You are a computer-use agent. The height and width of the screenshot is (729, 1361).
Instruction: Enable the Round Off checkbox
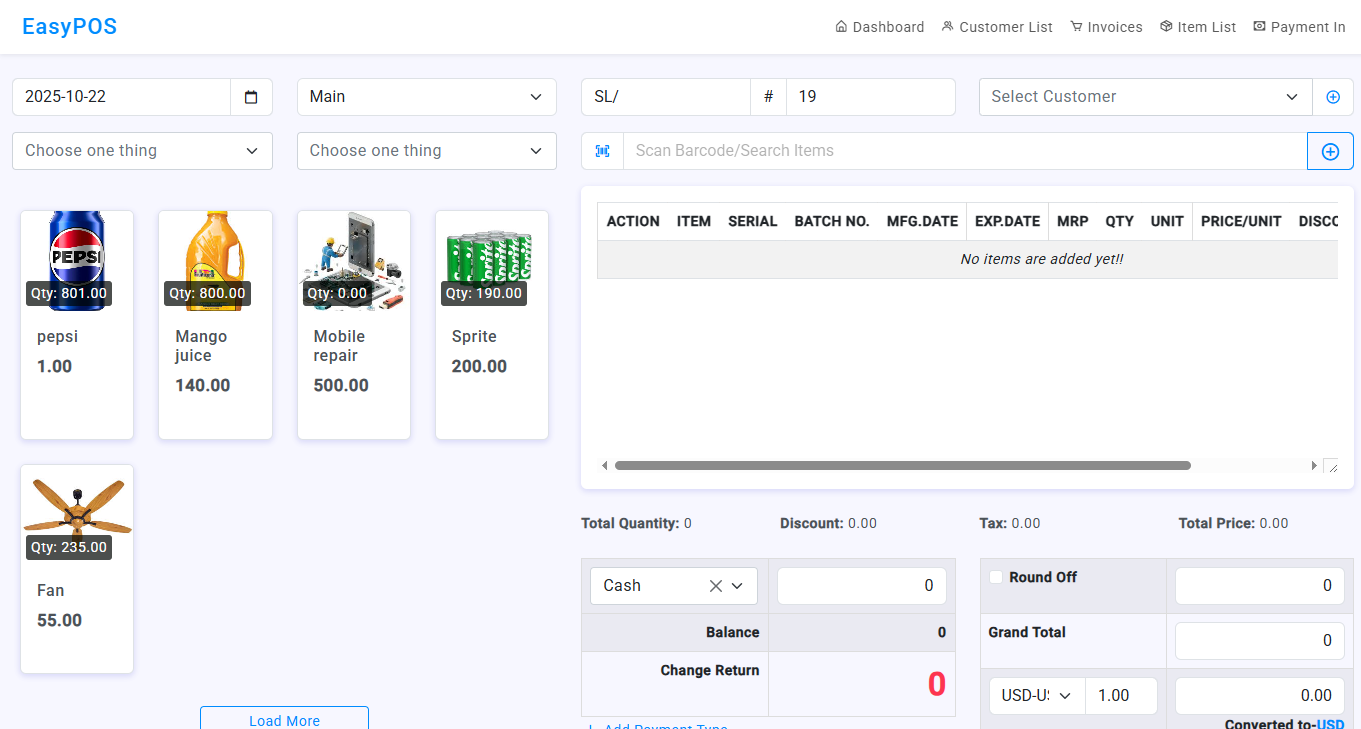[x=996, y=577]
